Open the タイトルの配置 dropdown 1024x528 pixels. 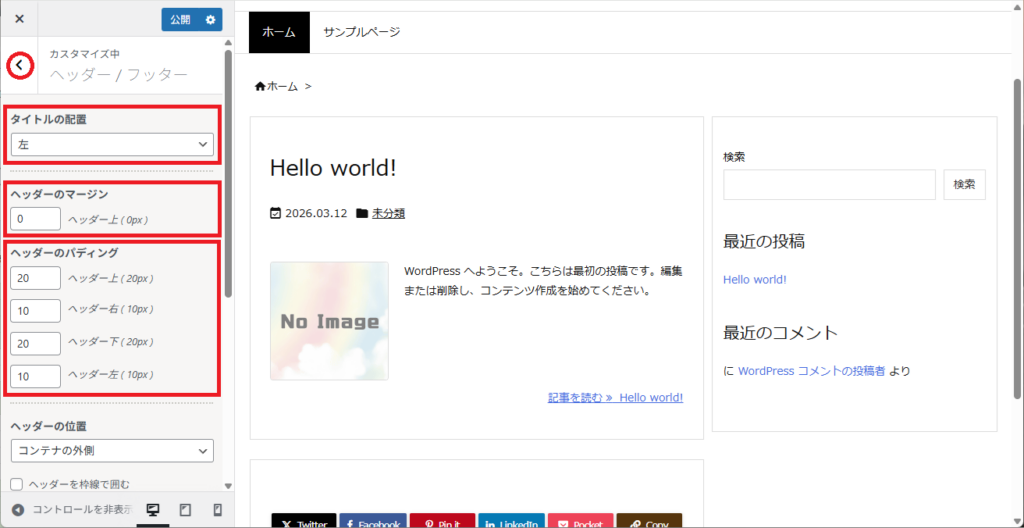tap(112, 144)
